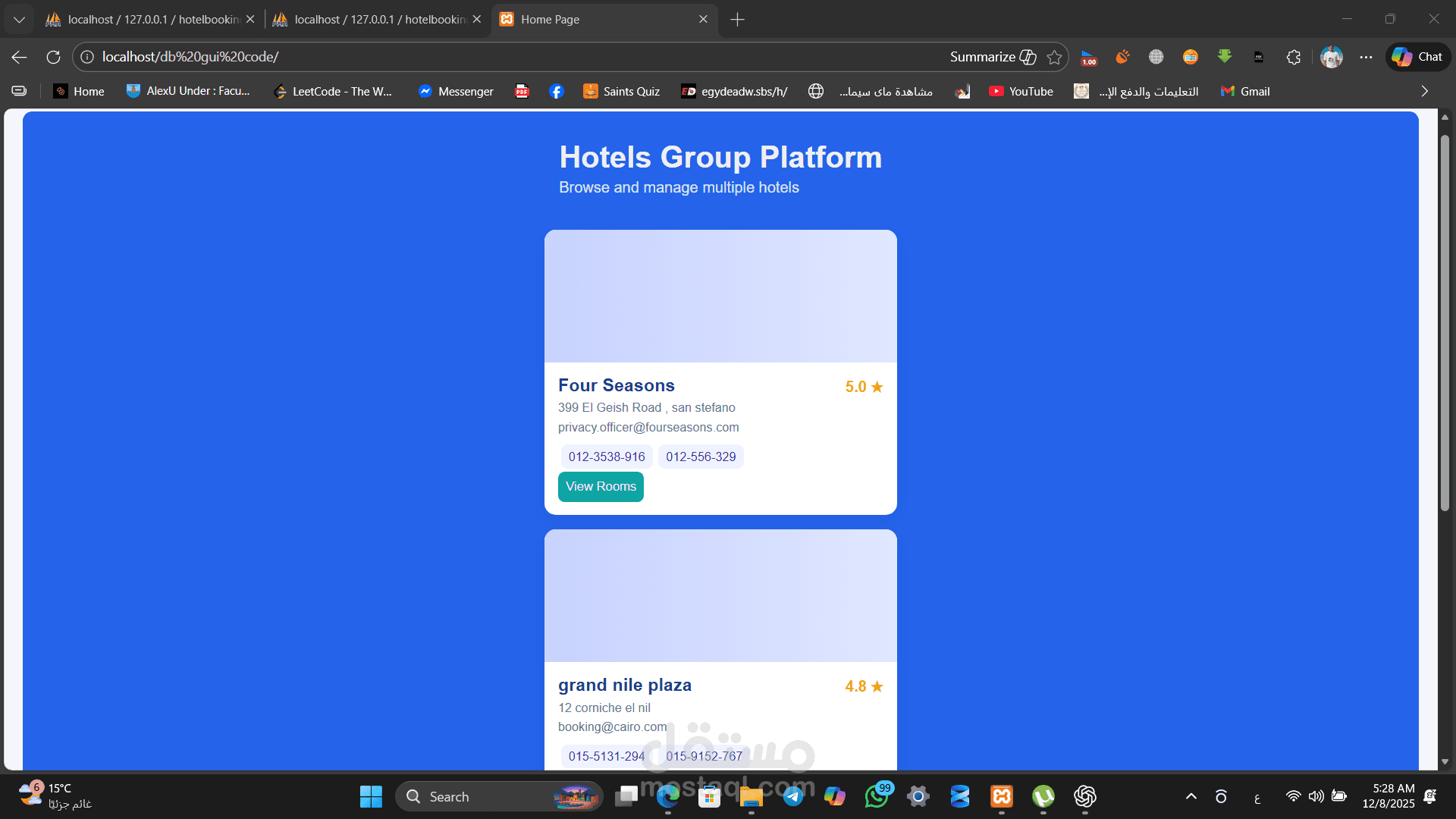This screenshot has height=819, width=1456.
Task: Click the browser refresh icon
Action: tap(53, 57)
